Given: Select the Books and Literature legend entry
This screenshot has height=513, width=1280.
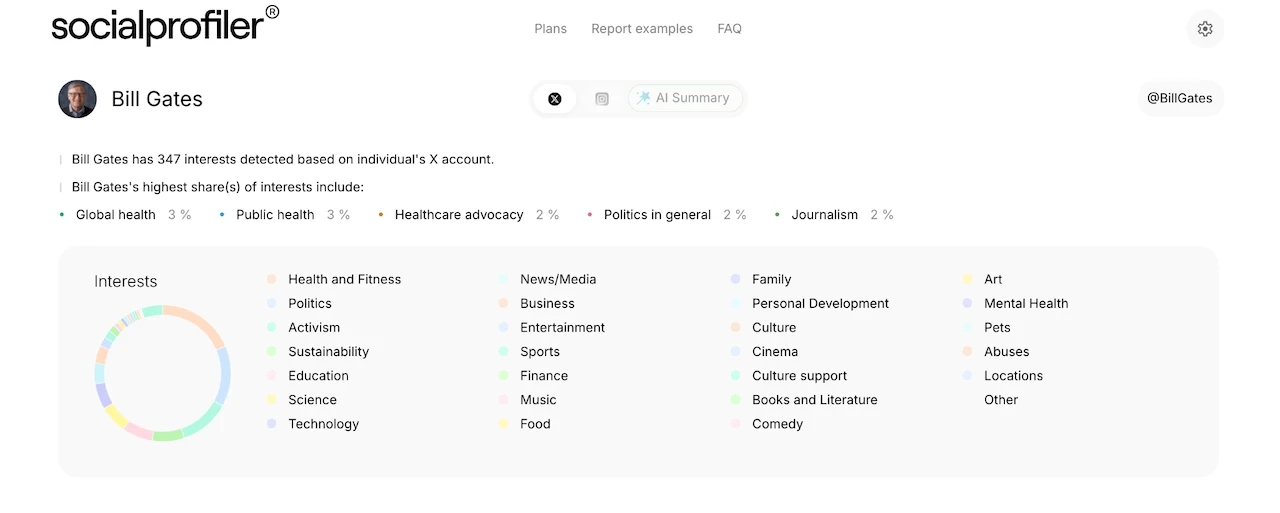Looking at the screenshot, I should 804,400.
